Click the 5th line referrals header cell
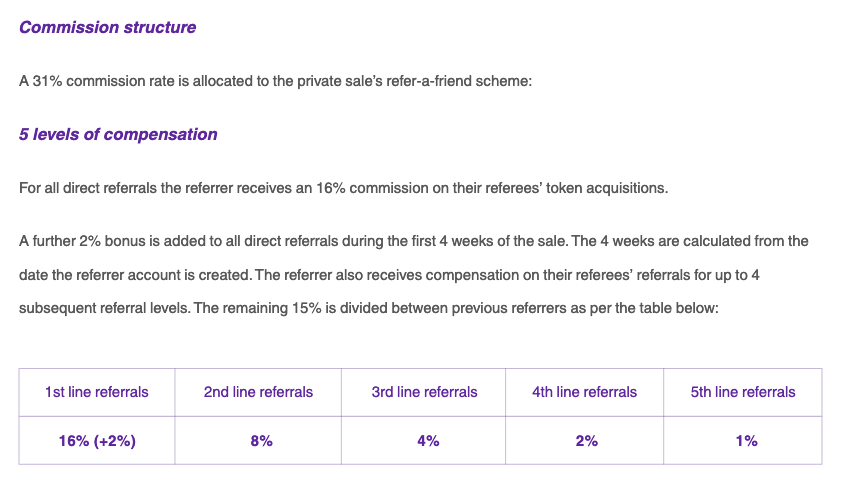843x498 pixels. (x=743, y=392)
